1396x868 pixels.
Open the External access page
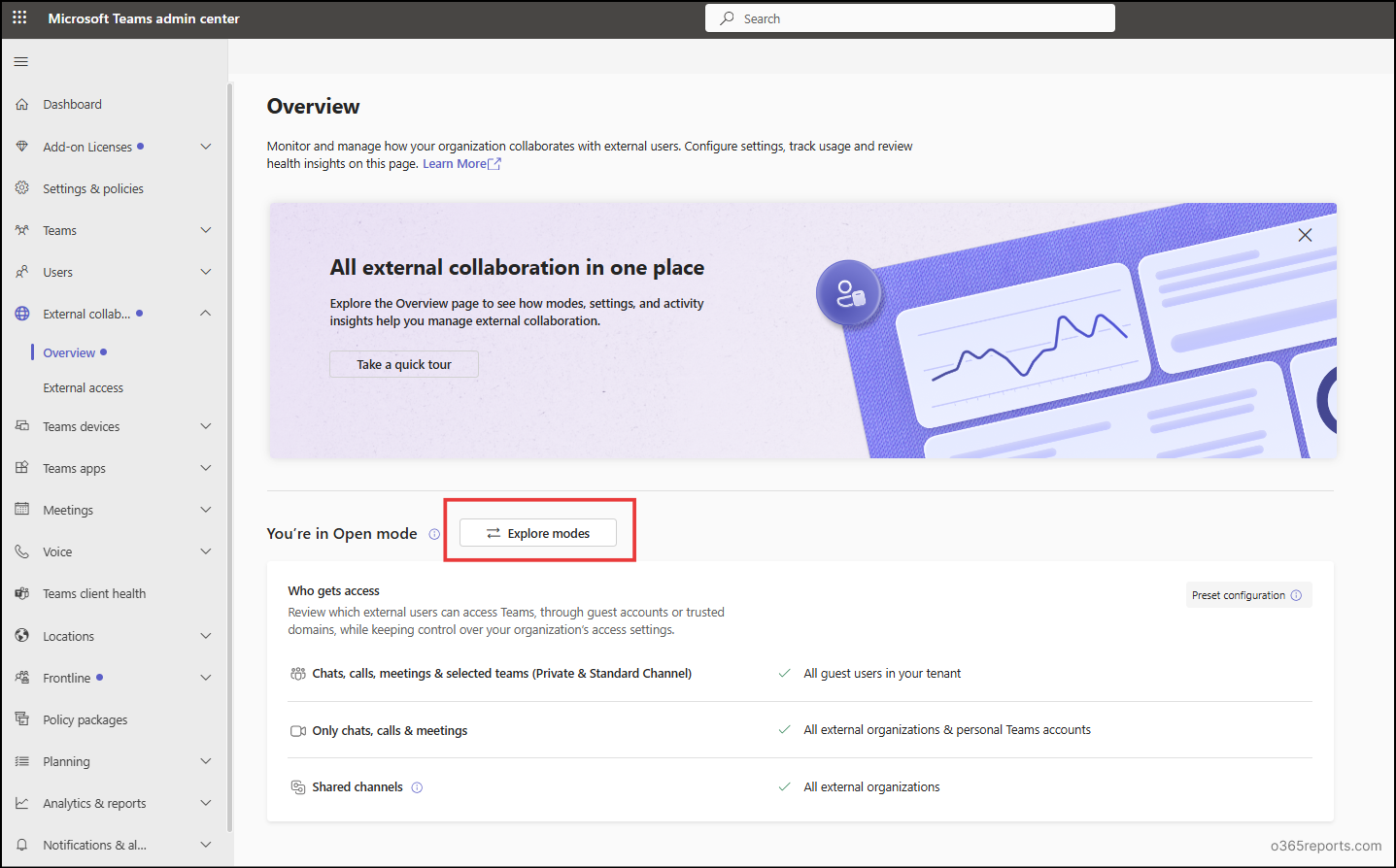point(84,388)
